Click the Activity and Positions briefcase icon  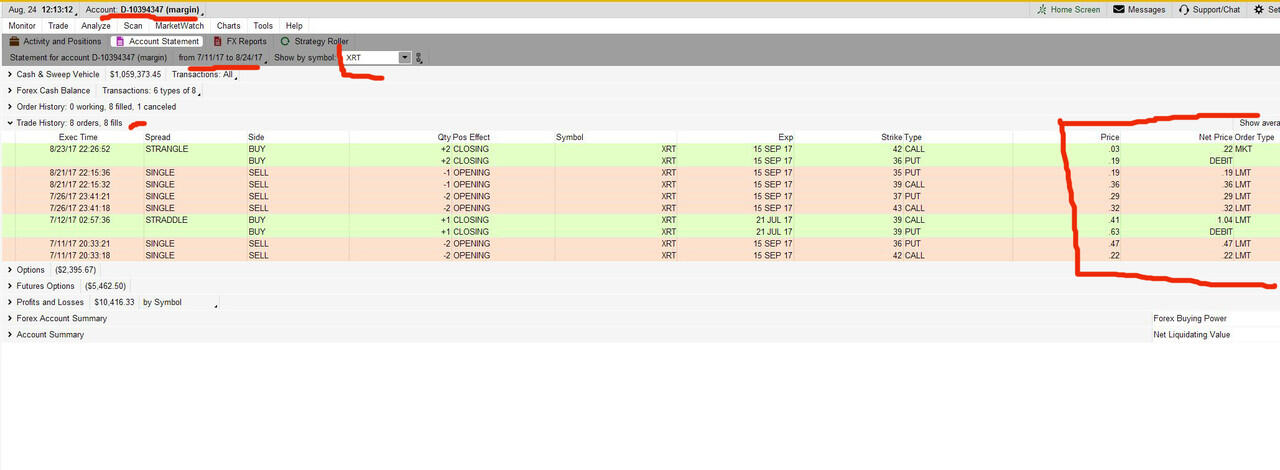(15, 42)
